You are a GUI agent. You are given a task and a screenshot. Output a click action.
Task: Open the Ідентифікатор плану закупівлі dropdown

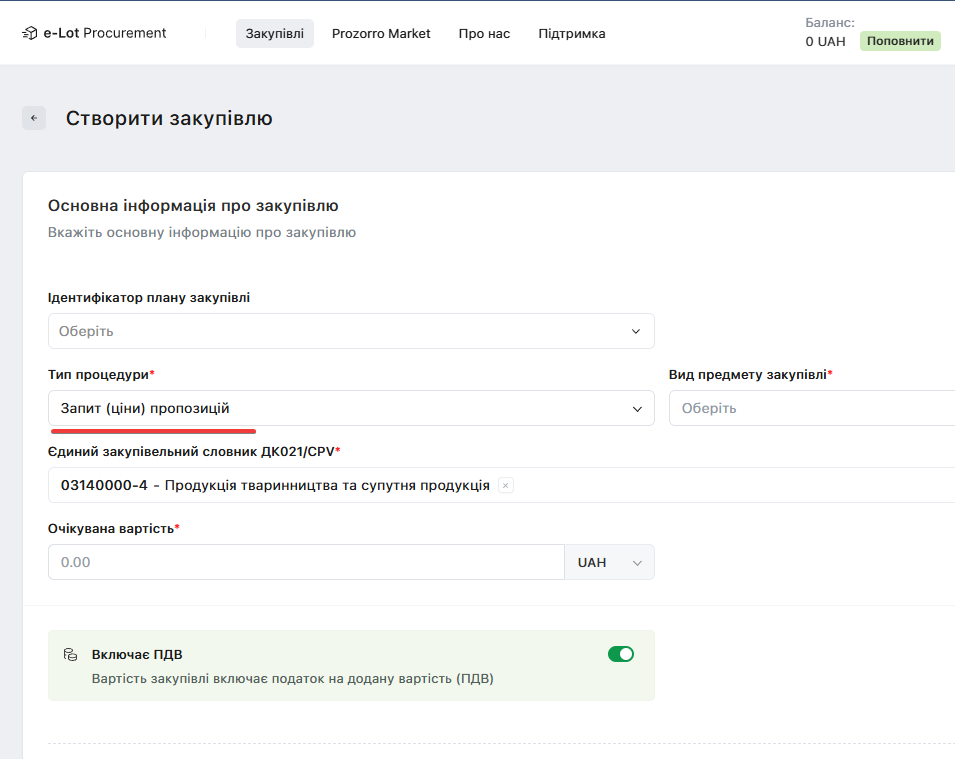click(351, 331)
